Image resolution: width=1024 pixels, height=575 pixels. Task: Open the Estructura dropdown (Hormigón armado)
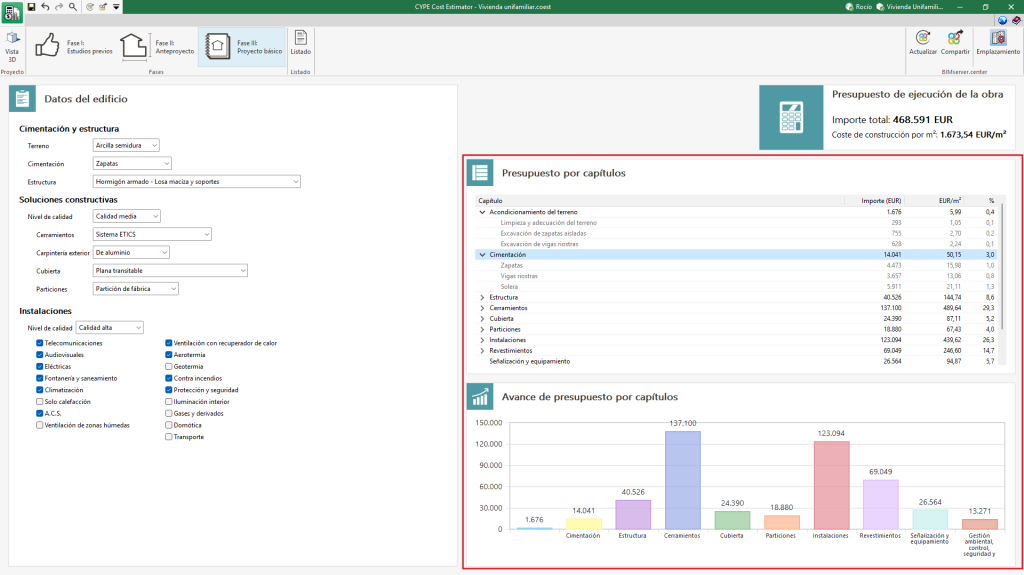(197, 182)
